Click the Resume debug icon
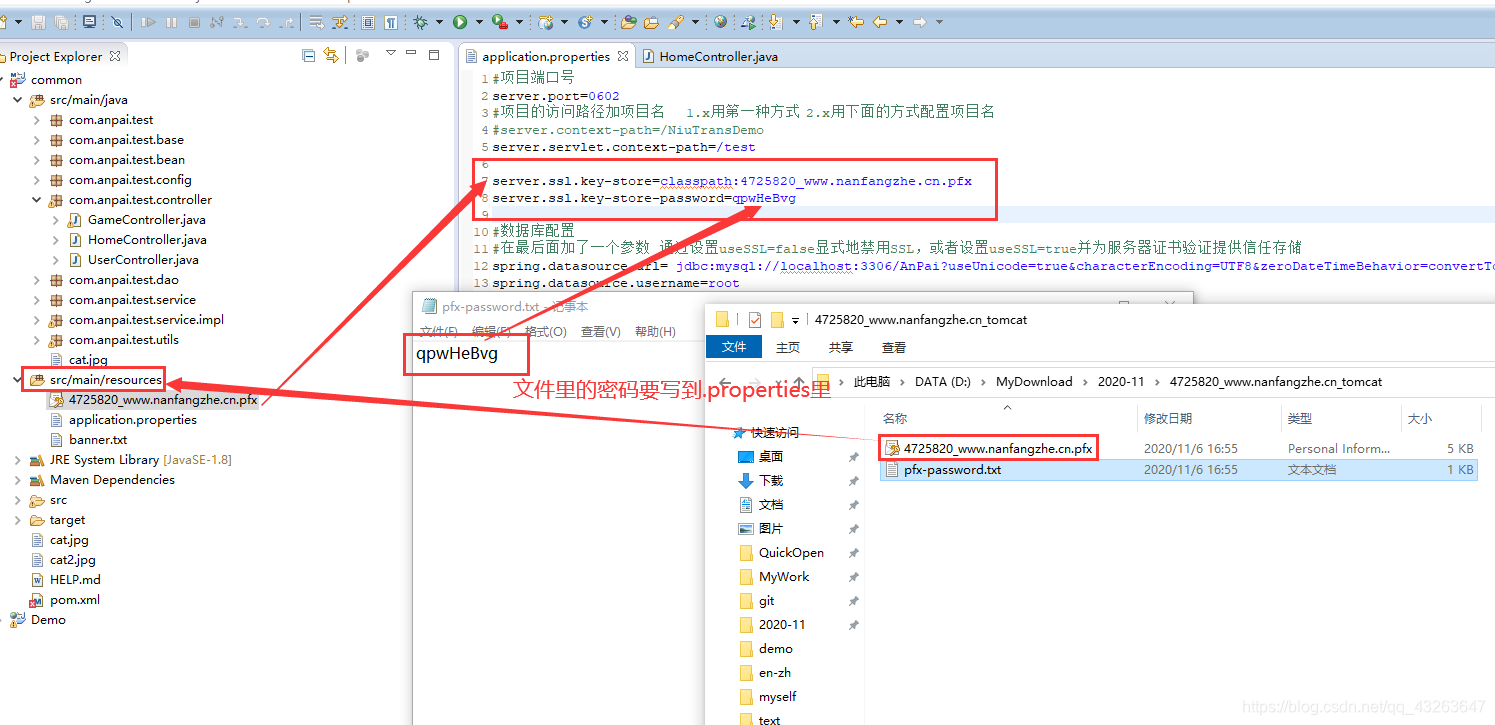The image size is (1495, 725). pos(149,22)
